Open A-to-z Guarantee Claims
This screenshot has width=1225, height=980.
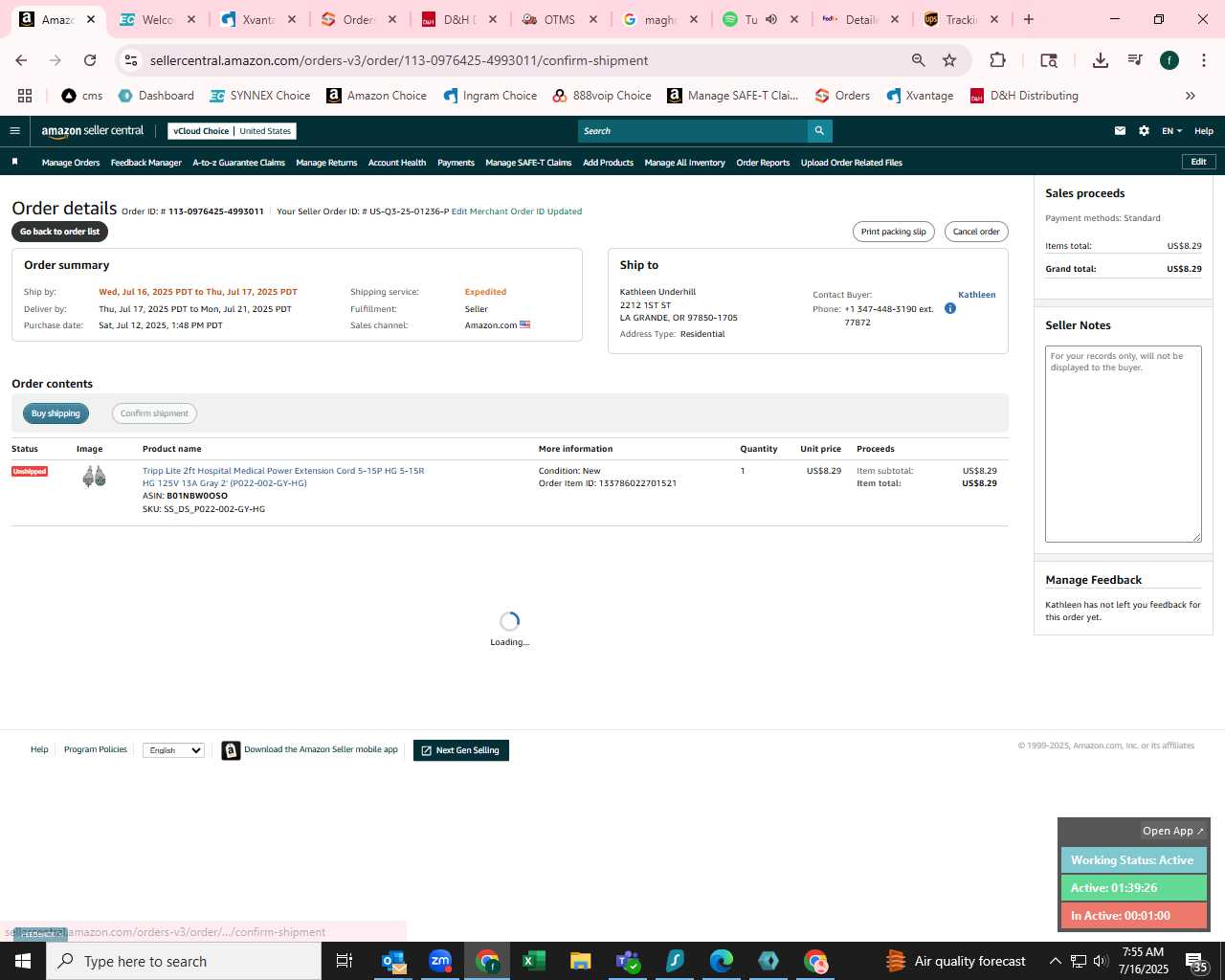(x=238, y=163)
